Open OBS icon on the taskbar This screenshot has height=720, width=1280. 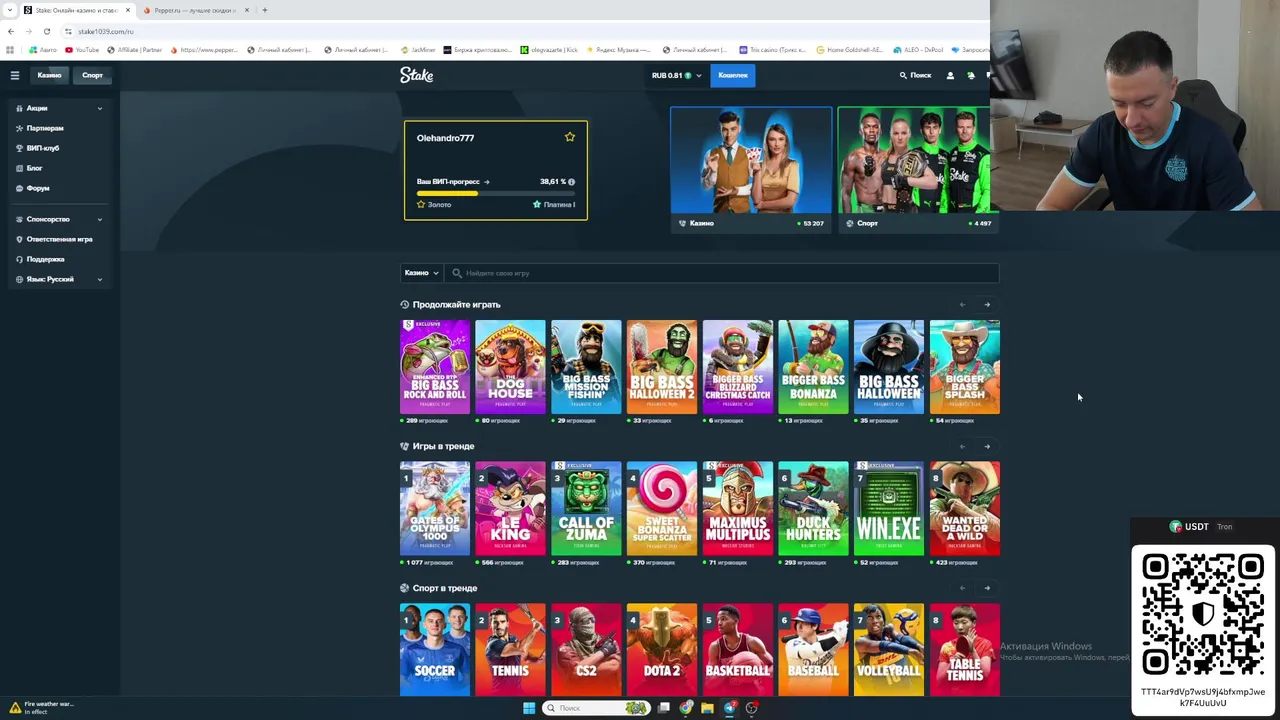[752, 708]
